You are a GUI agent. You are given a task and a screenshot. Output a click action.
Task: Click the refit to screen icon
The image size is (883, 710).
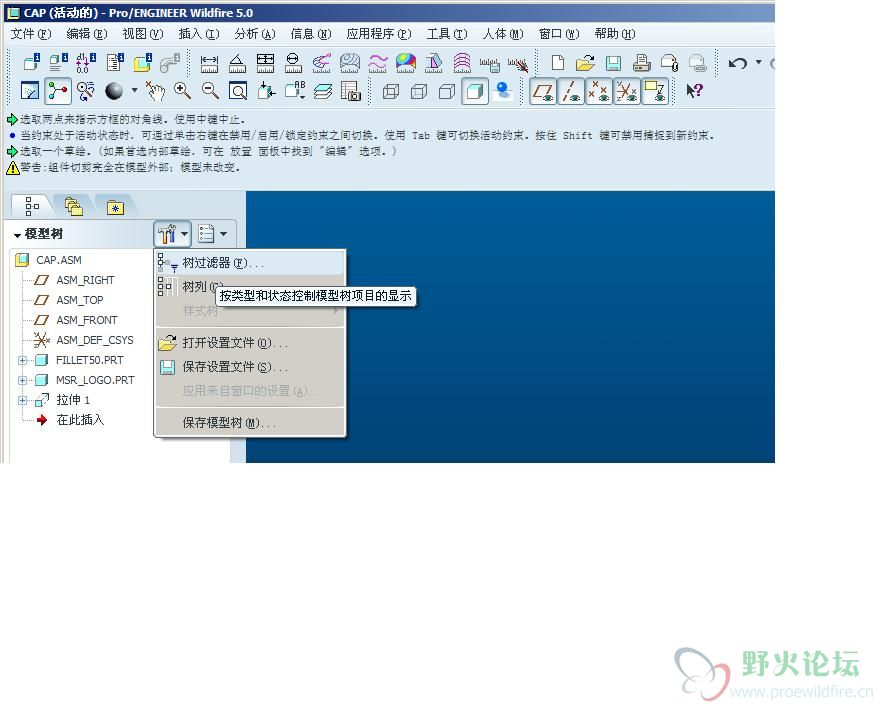point(238,91)
